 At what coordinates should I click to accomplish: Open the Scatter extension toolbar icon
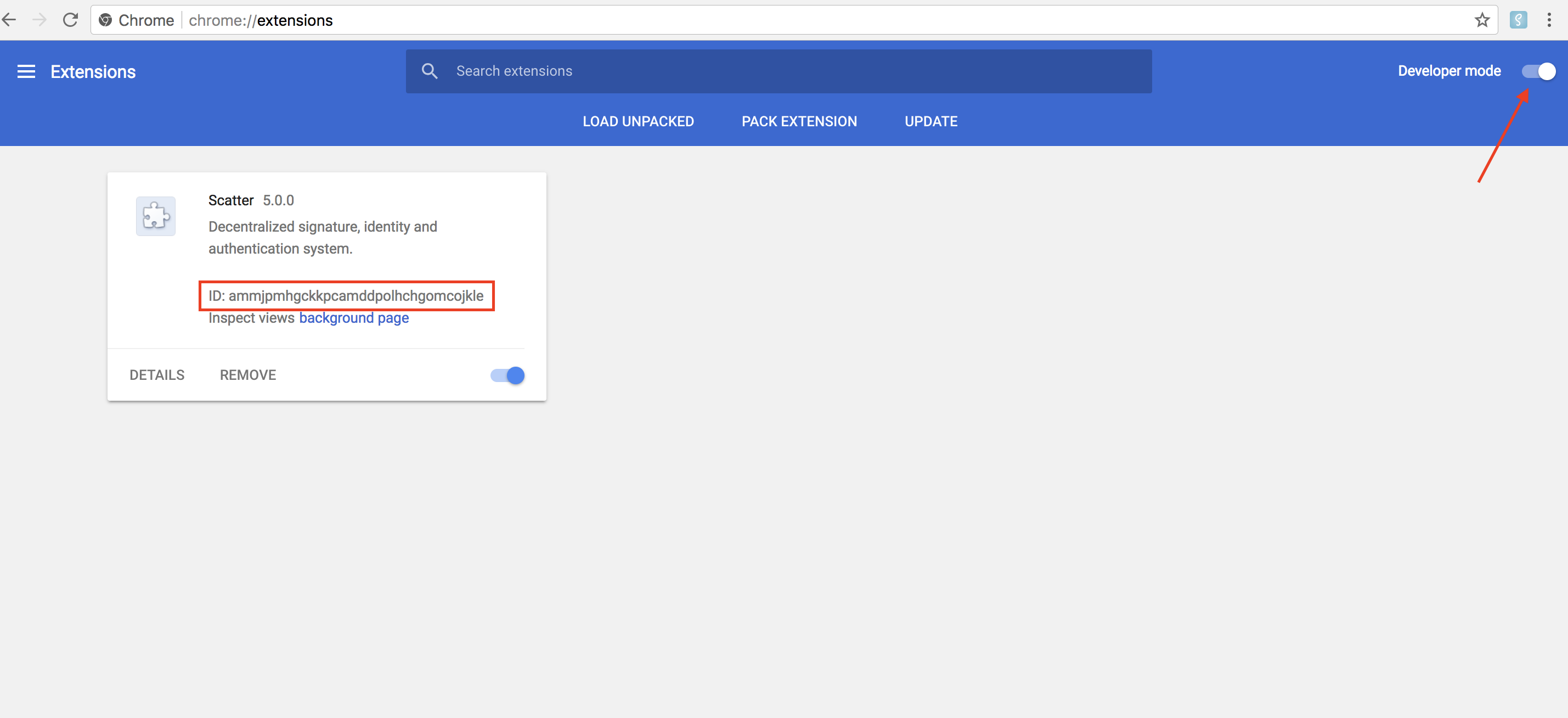[1518, 20]
